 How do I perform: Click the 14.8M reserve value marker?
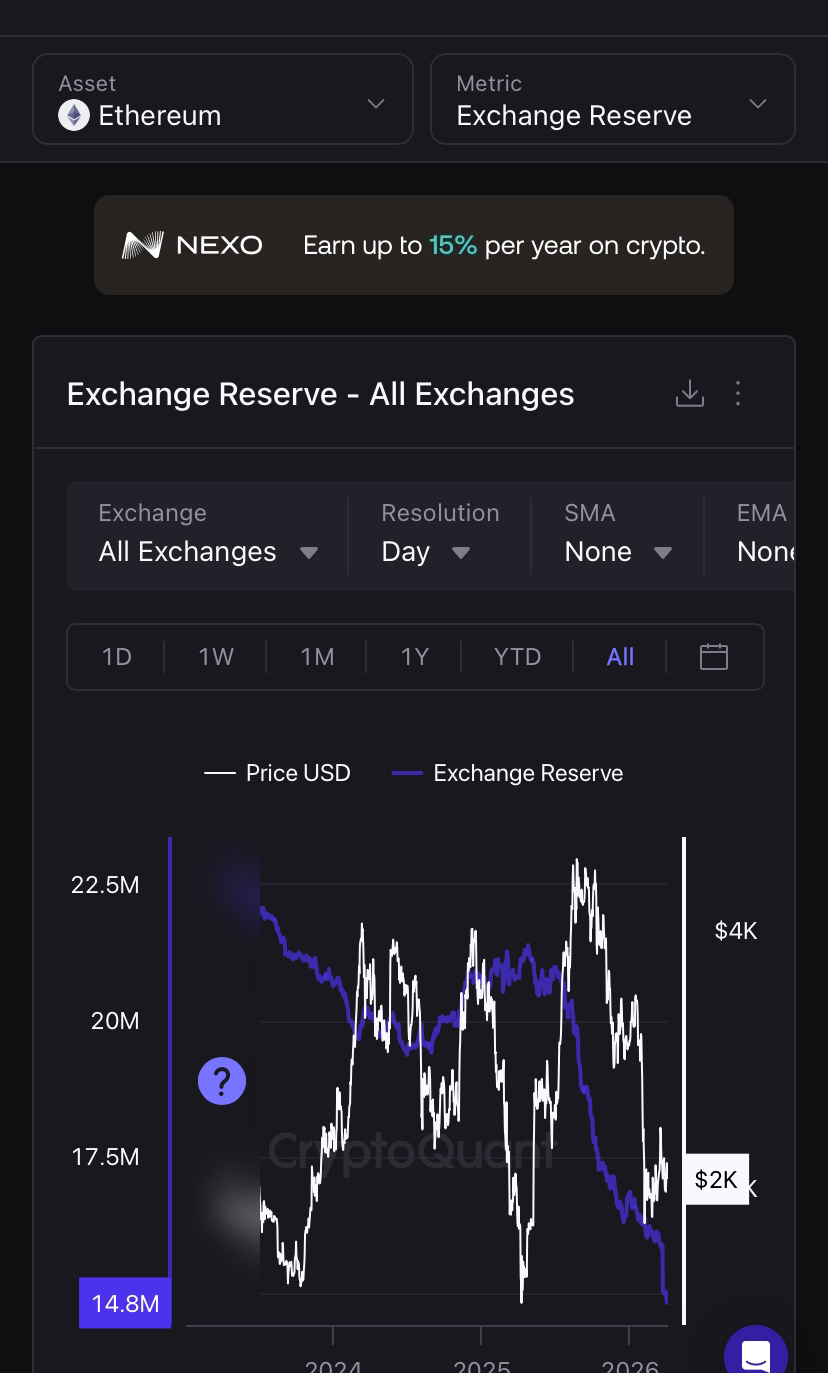tap(125, 1303)
